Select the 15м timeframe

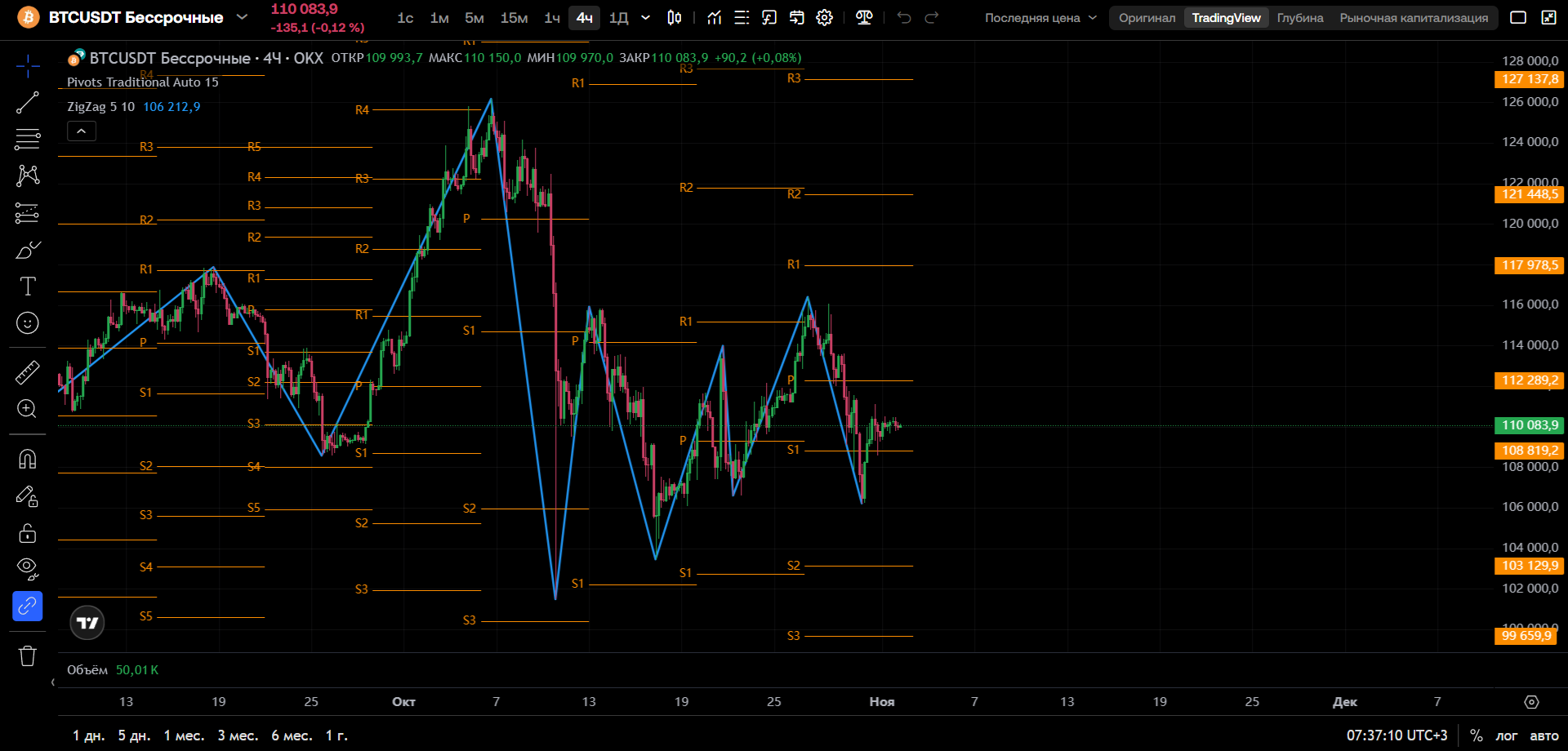tap(514, 17)
